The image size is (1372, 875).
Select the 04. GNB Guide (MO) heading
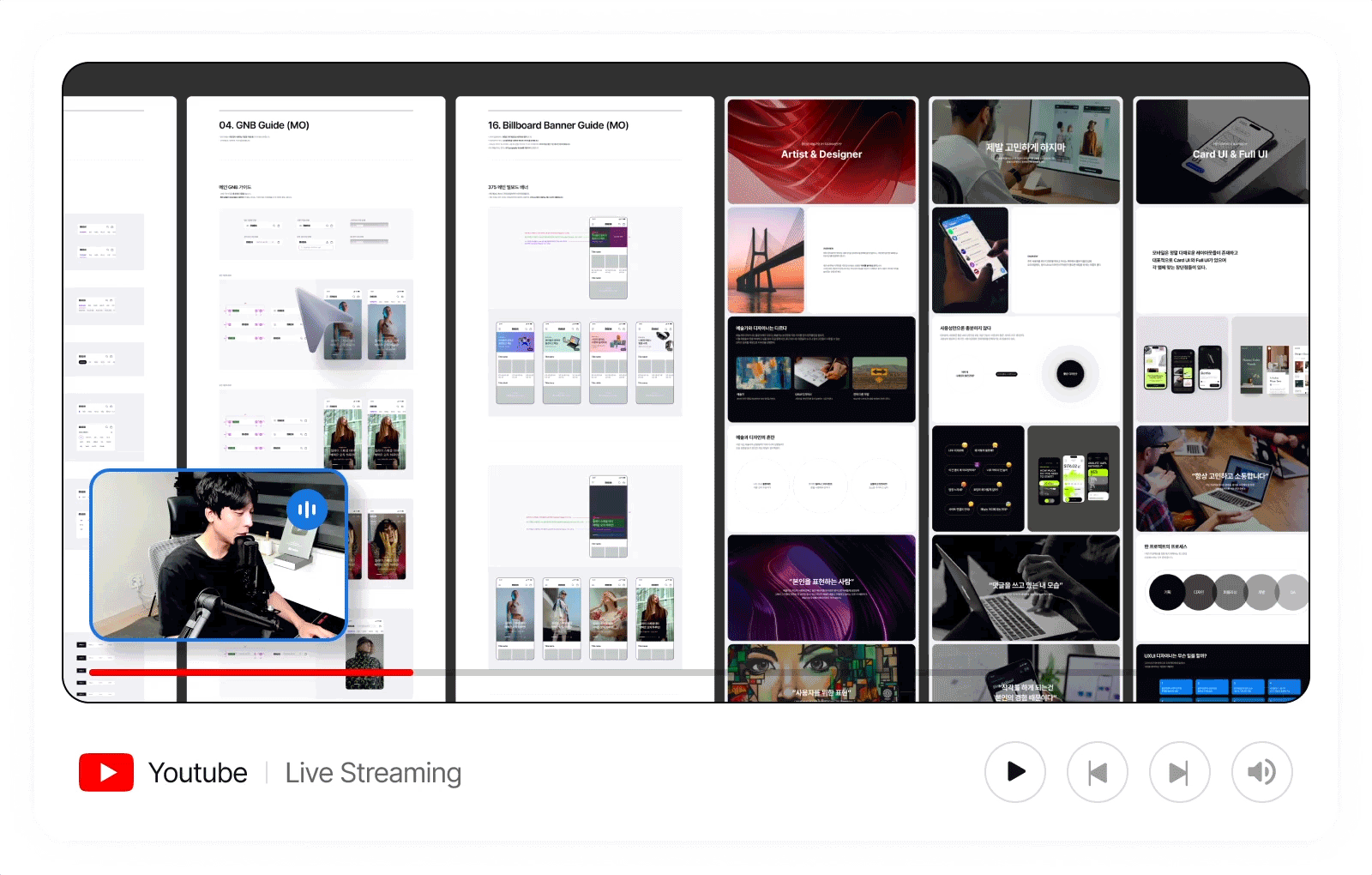(x=264, y=125)
